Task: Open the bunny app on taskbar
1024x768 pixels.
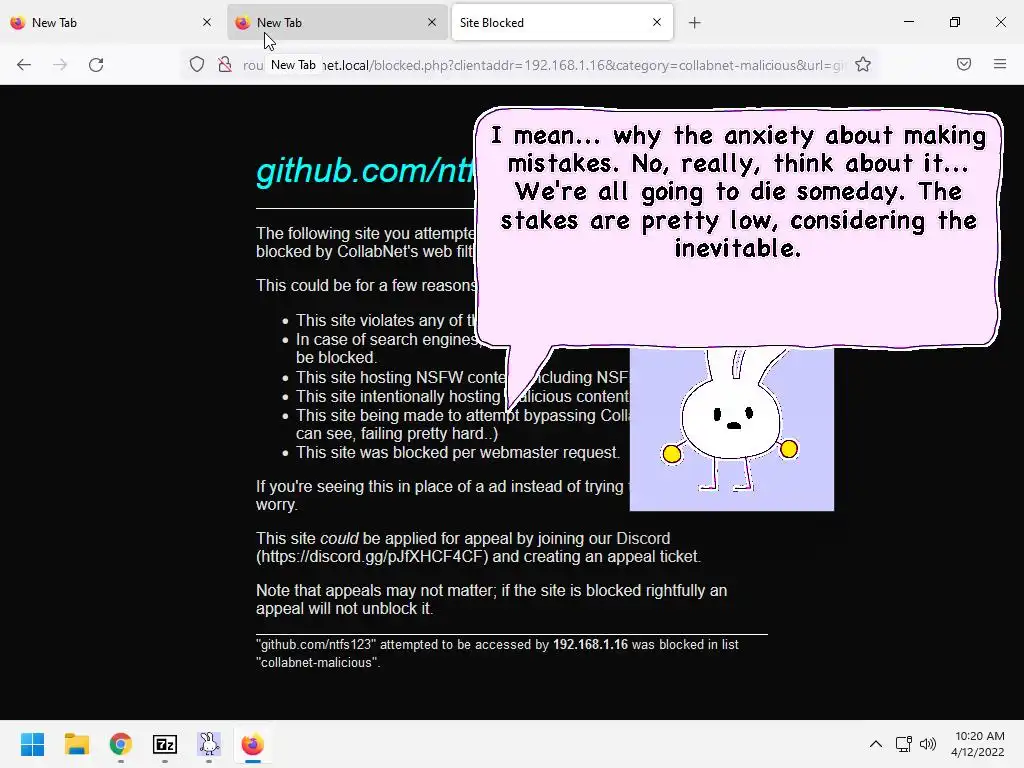Action: click(209, 744)
